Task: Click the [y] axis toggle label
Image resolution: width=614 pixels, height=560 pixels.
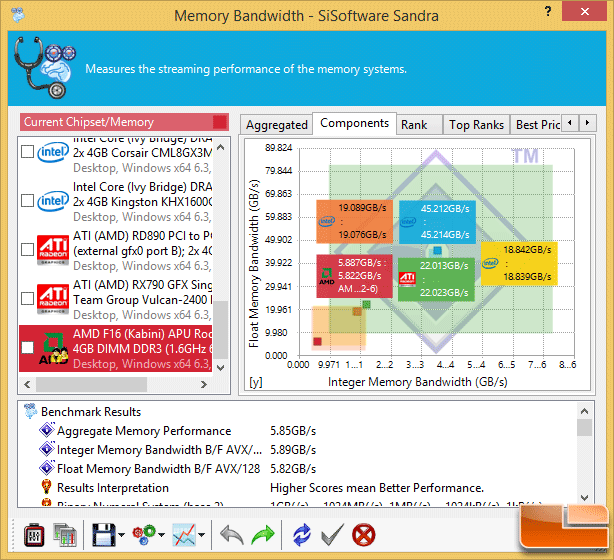Action: pos(256,382)
